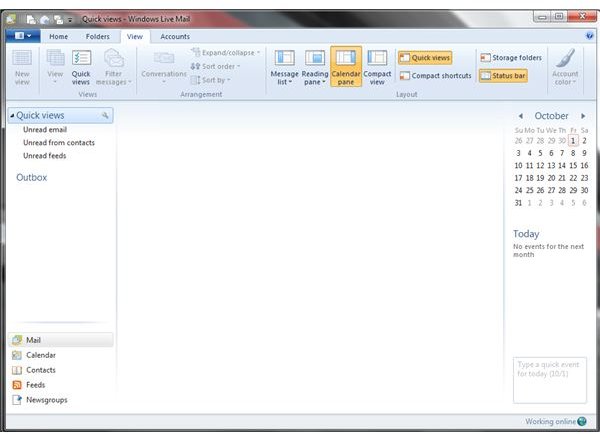Image resolution: width=600 pixels, height=434 pixels.
Task: Open the View dropdown in Views group
Action: [55, 67]
